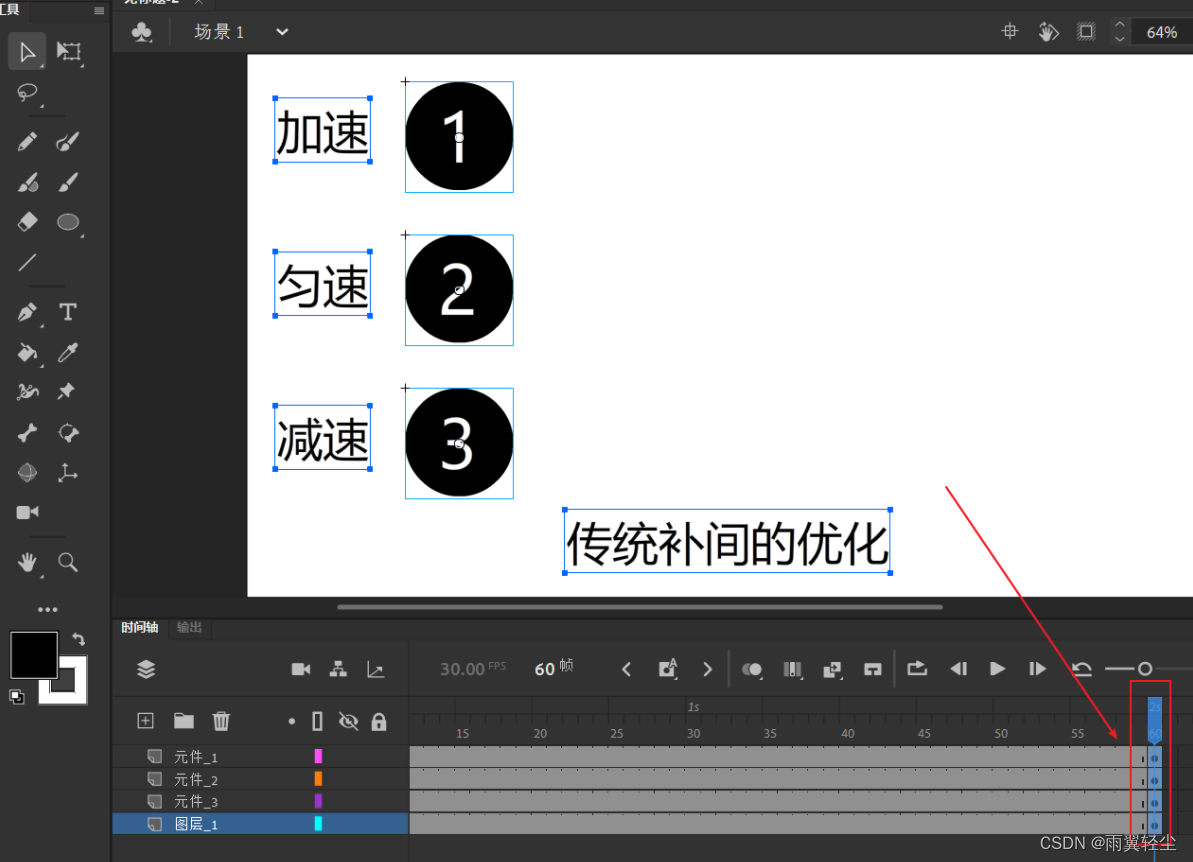Select the Paint Brush tool
The height and width of the screenshot is (862, 1193).
pyautogui.click(x=27, y=183)
